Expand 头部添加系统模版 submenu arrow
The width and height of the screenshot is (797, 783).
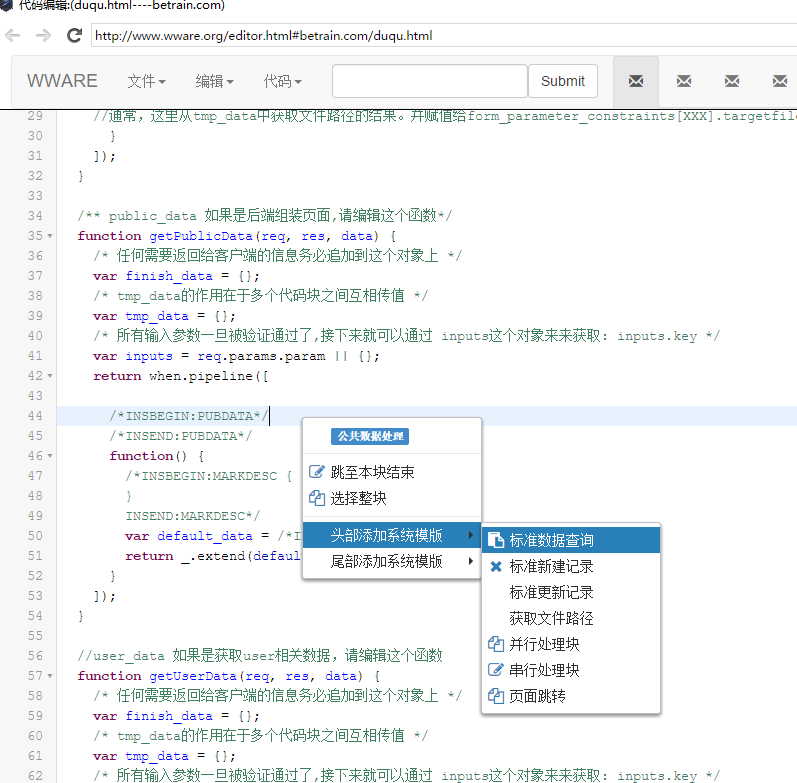coord(471,535)
